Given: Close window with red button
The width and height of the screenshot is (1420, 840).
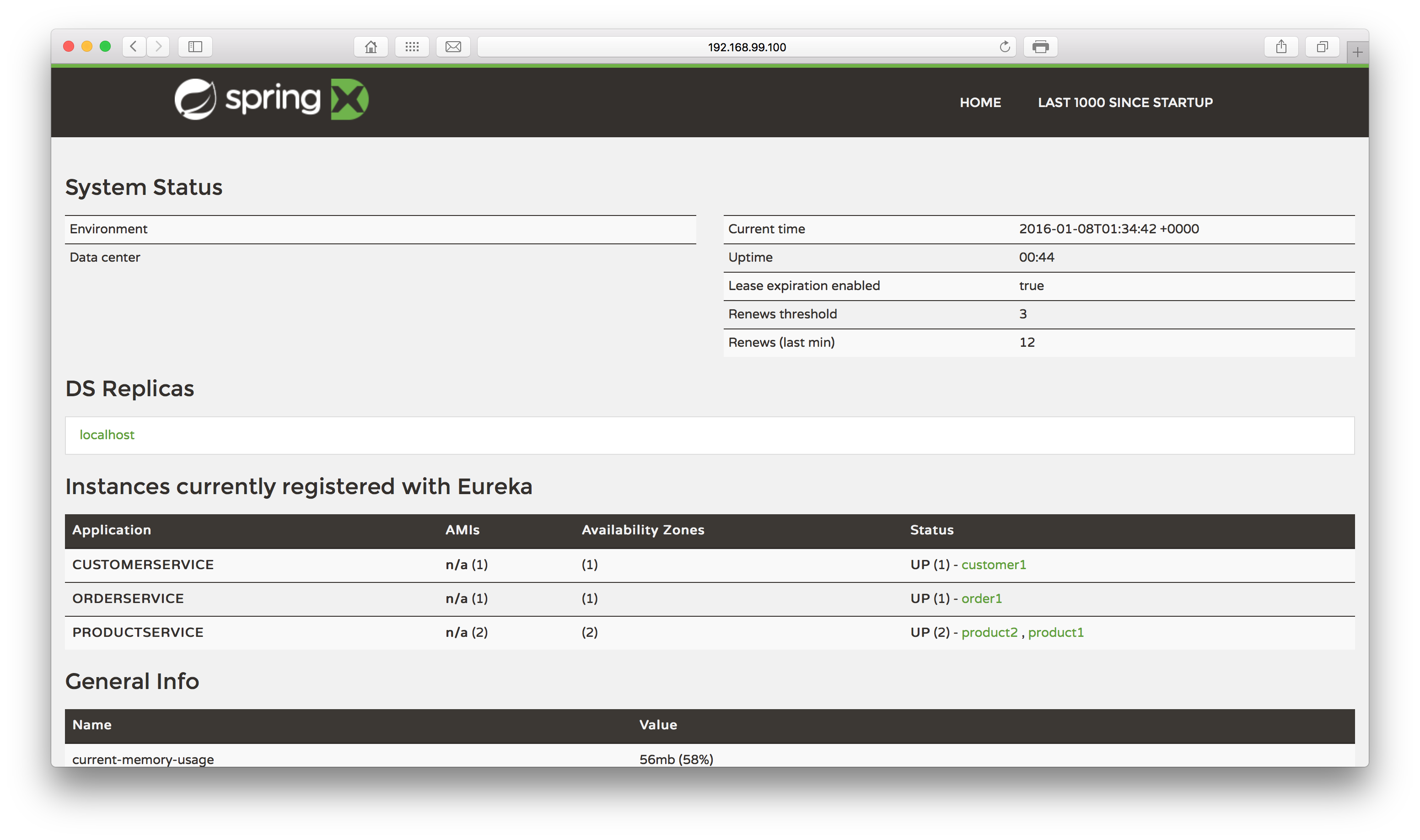Looking at the screenshot, I should (x=69, y=46).
